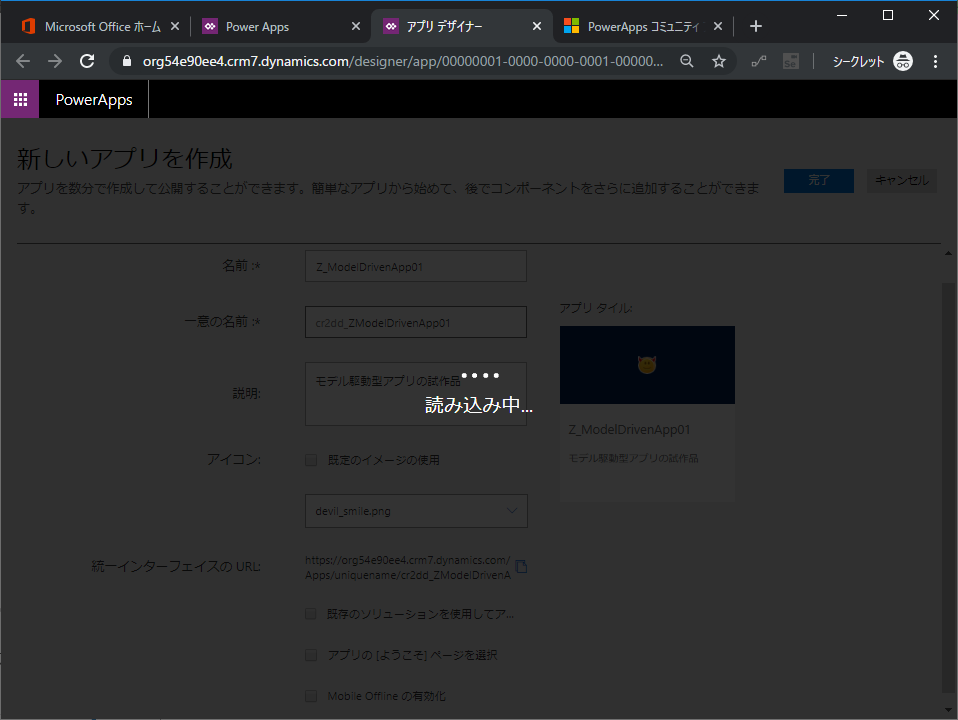
Task: Click the 完了 button
Action: coord(819,181)
